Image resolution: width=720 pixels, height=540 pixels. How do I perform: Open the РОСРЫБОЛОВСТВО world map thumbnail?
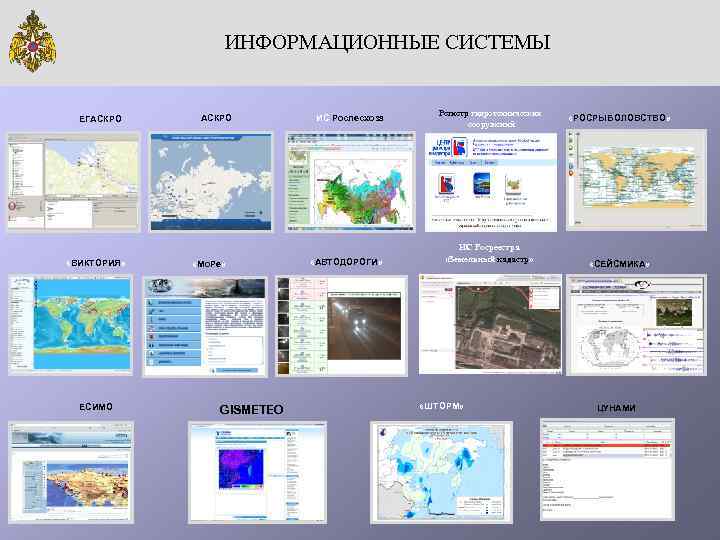(x=636, y=180)
